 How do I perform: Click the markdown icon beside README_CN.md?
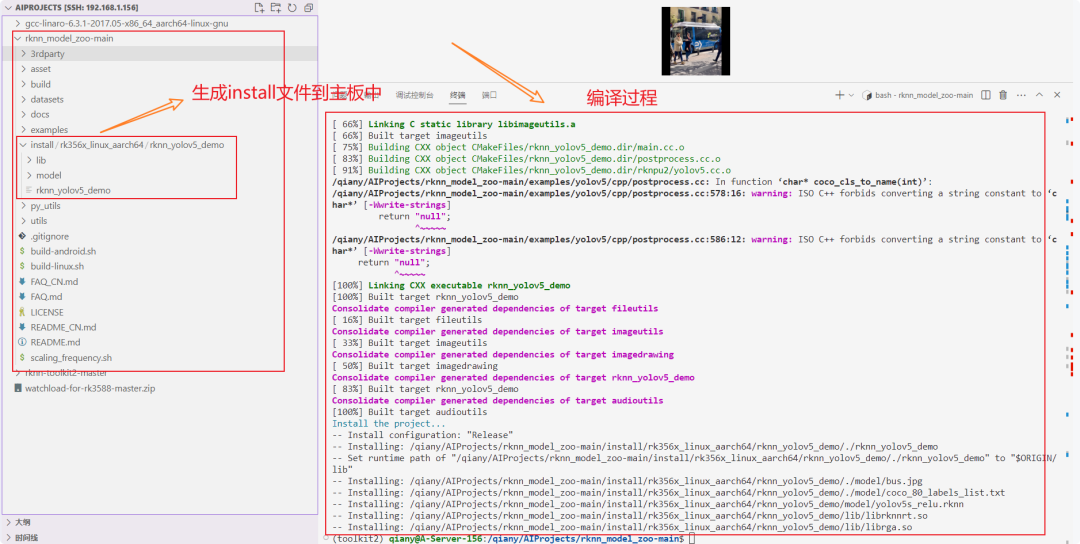pos(23,327)
